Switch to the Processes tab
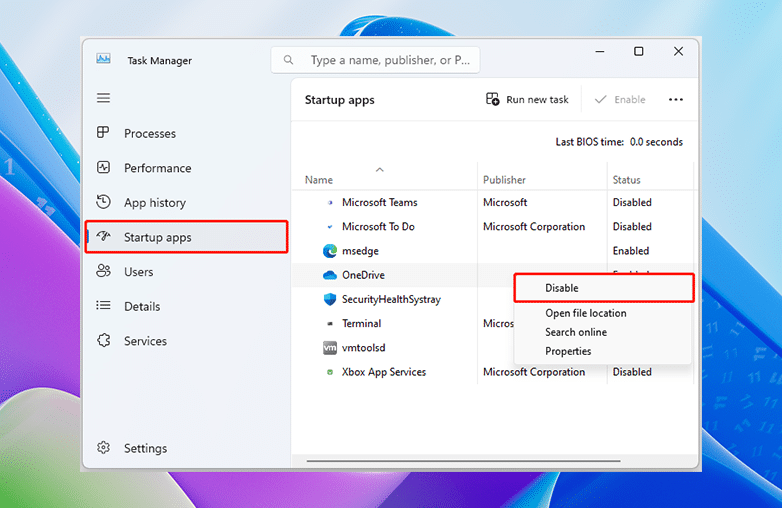 [187, 133]
